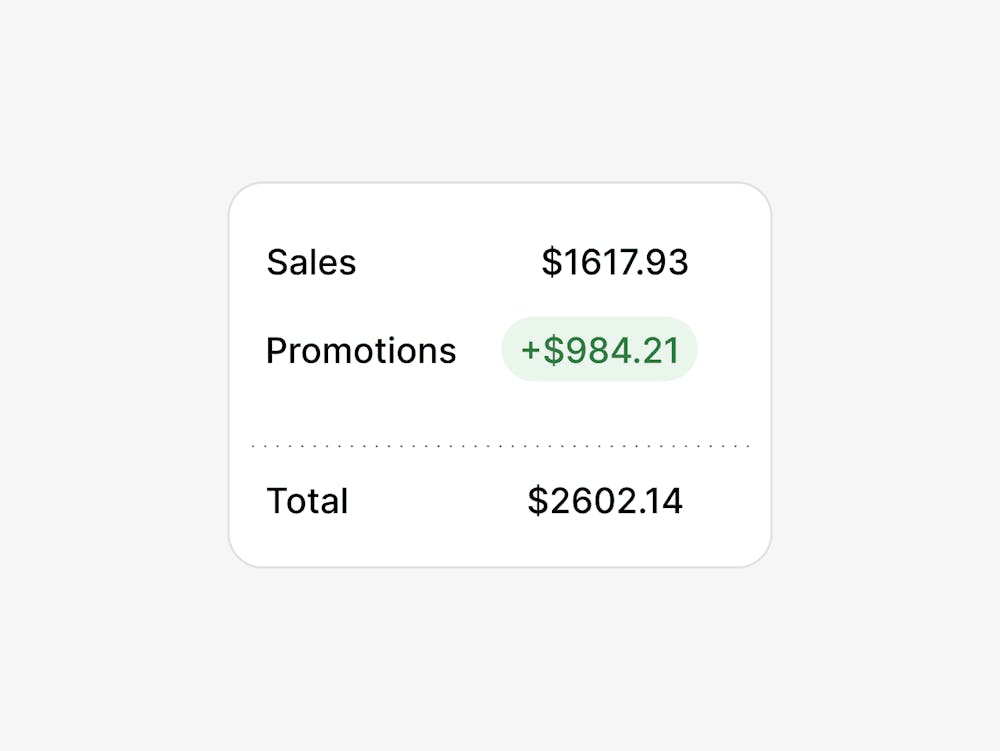This screenshot has height=751, width=1000.
Task: Click the Sales label
Action: tap(311, 262)
